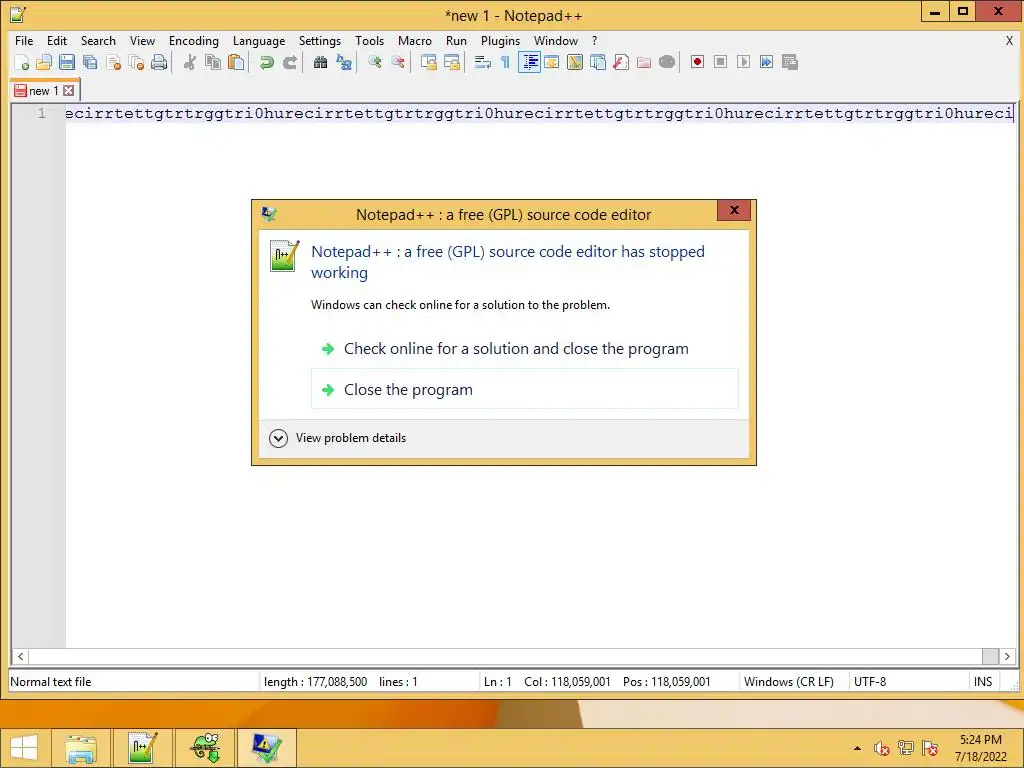Screen dimensions: 1024x768
Task: Click the Document List toolbar icon
Action: (x=598, y=63)
